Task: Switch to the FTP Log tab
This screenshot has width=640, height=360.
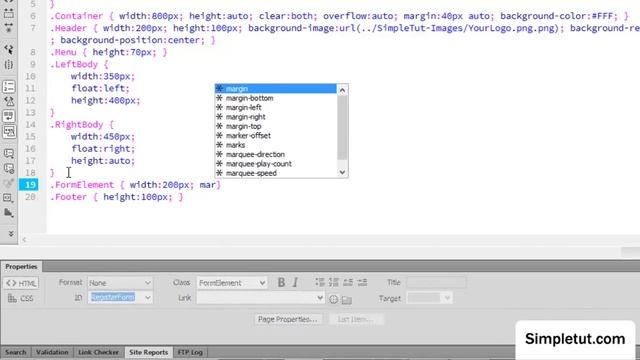Action: pyautogui.click(x=190, y=352)
